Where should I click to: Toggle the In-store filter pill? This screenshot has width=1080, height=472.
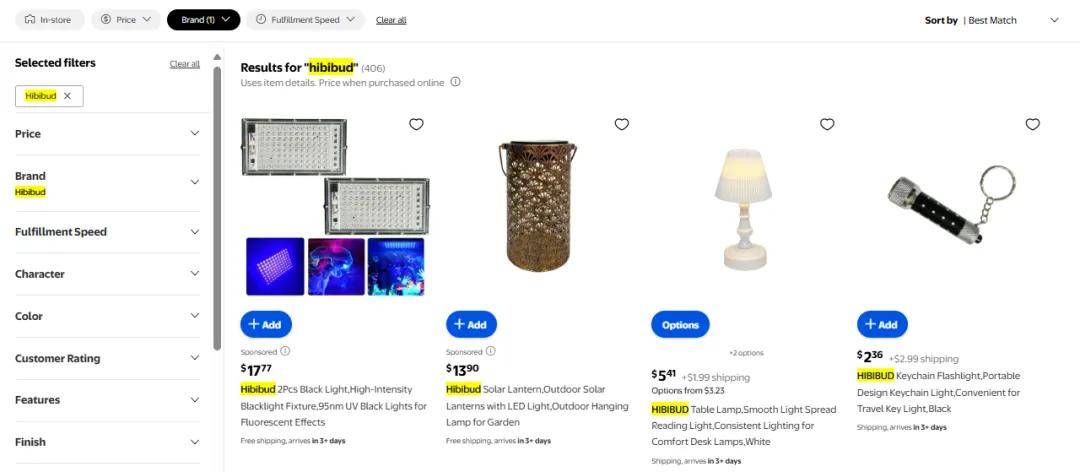click(49, 19)
